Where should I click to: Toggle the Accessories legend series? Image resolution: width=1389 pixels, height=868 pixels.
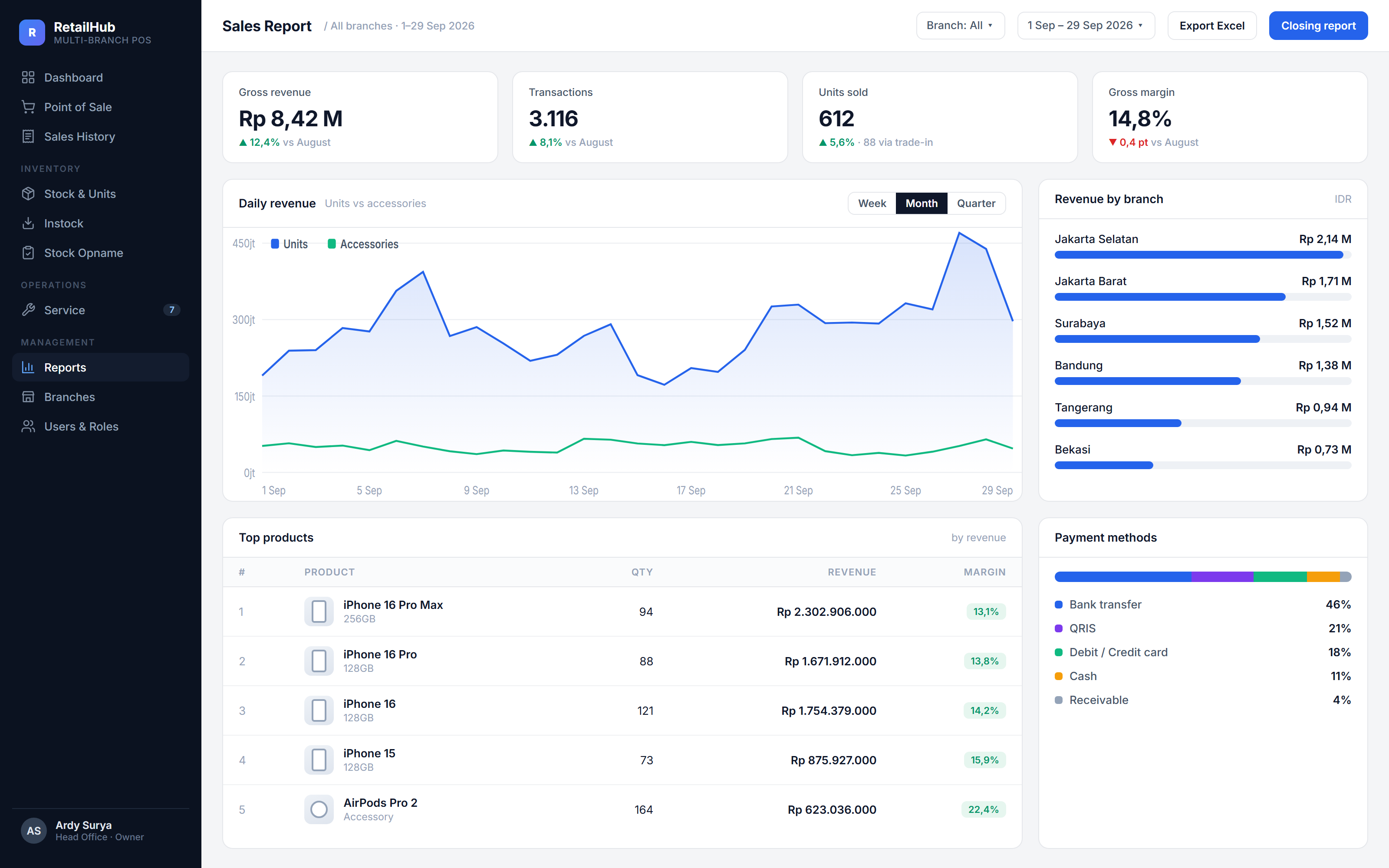coord(363,244)
